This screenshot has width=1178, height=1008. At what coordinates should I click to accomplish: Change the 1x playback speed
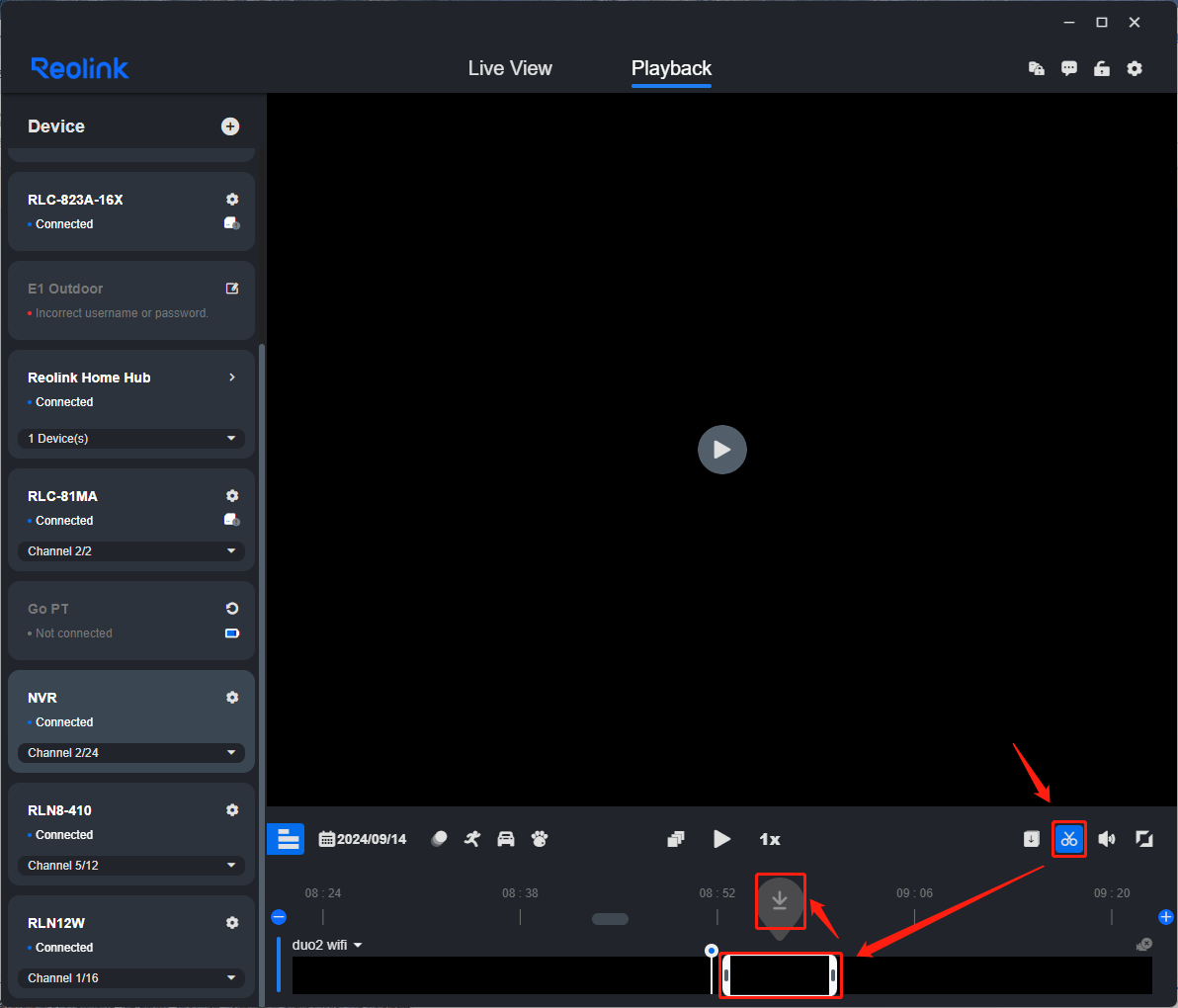point(769,839)
